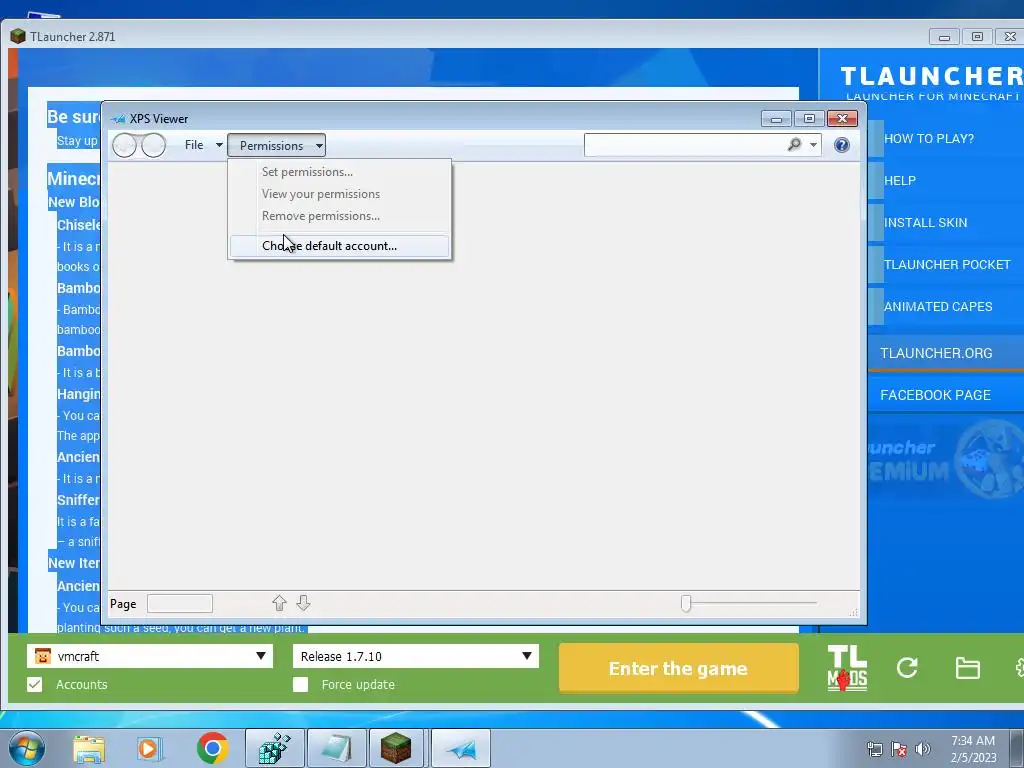This screenshot has width=1024, height=768.
Task: Click the volume speaker tray icon
Action: [922, 749]
